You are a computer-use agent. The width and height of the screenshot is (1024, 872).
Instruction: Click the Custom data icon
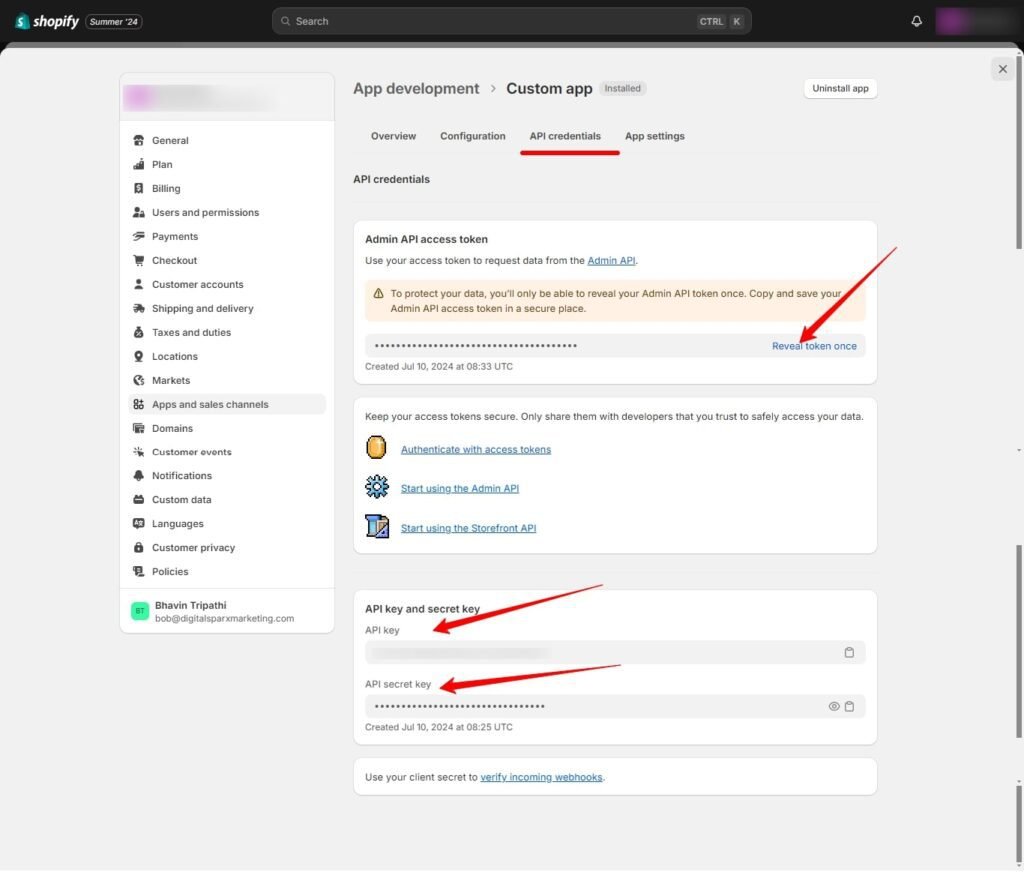tap(138, 500)
